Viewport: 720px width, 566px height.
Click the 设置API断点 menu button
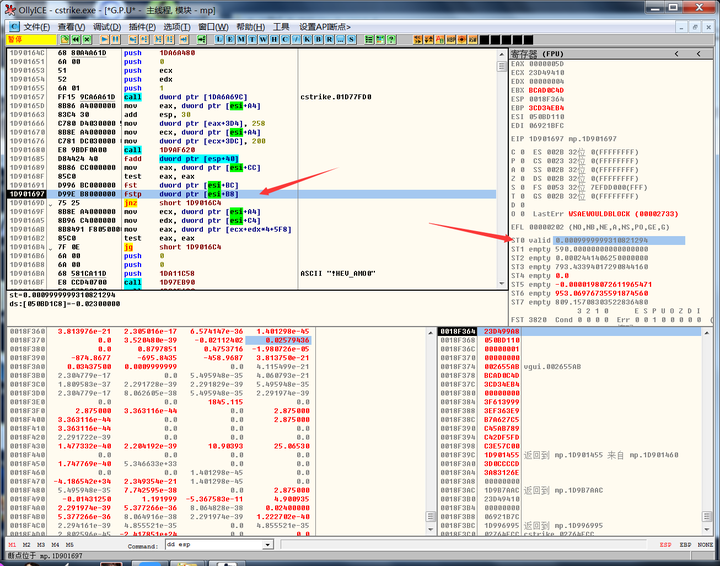326,26
